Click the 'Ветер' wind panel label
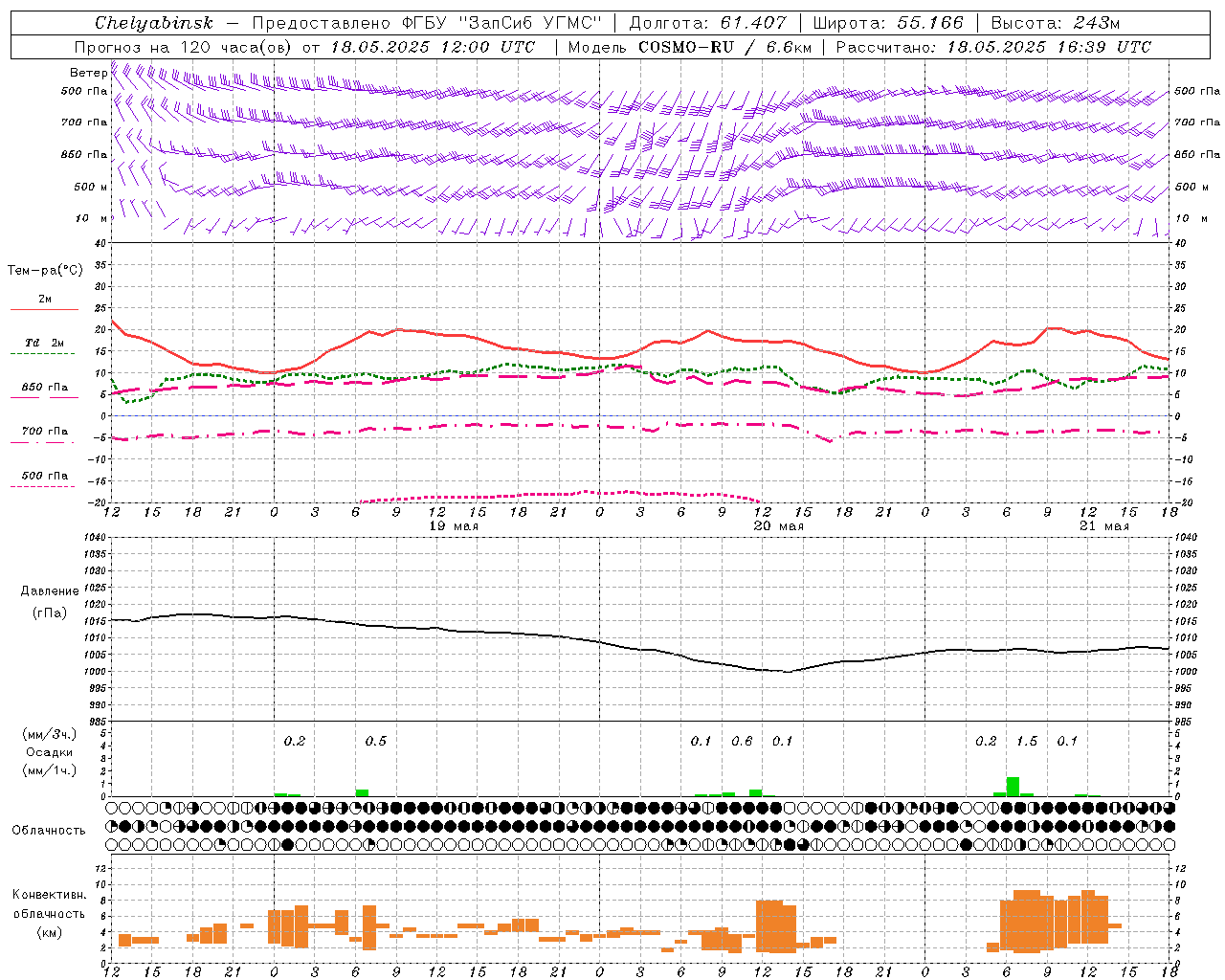The image size is (1225, 980). 89,73
